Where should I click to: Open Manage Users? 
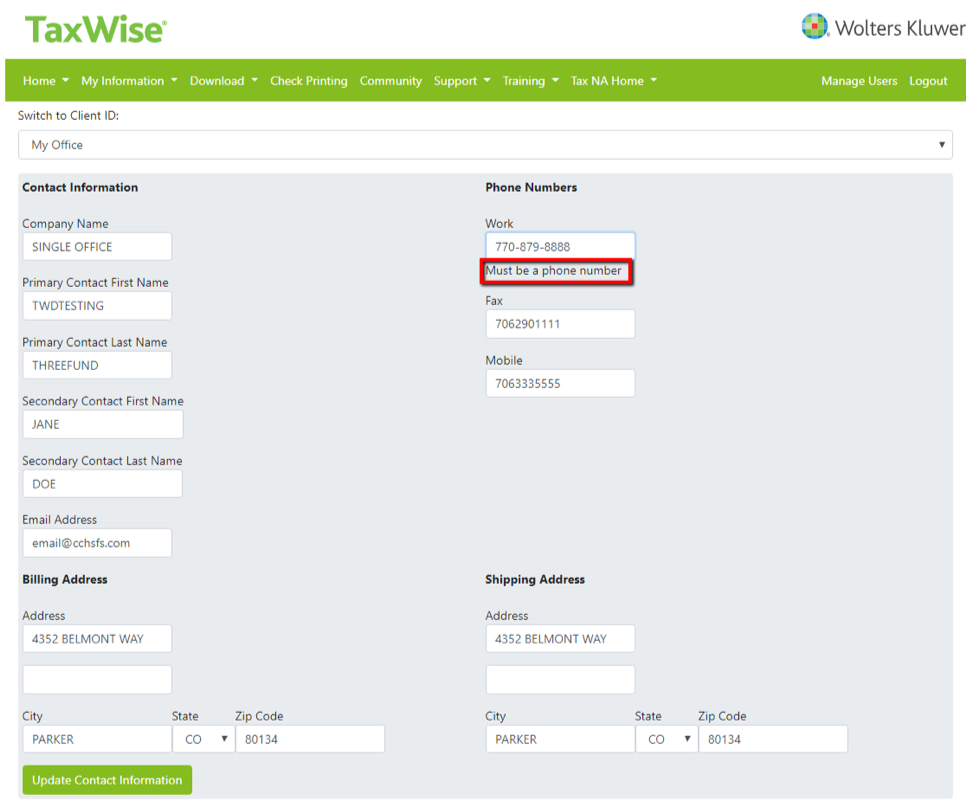click(859, 80)
